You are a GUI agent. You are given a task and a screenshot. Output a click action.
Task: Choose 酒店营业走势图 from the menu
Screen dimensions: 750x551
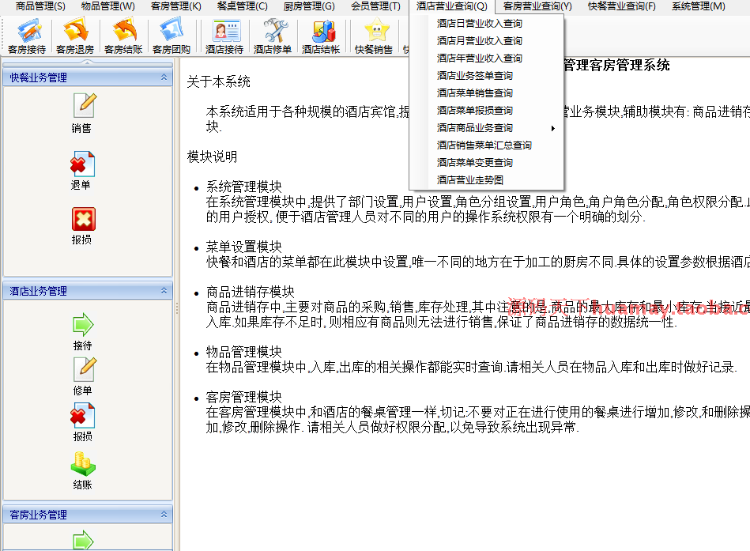pos(486,180)
